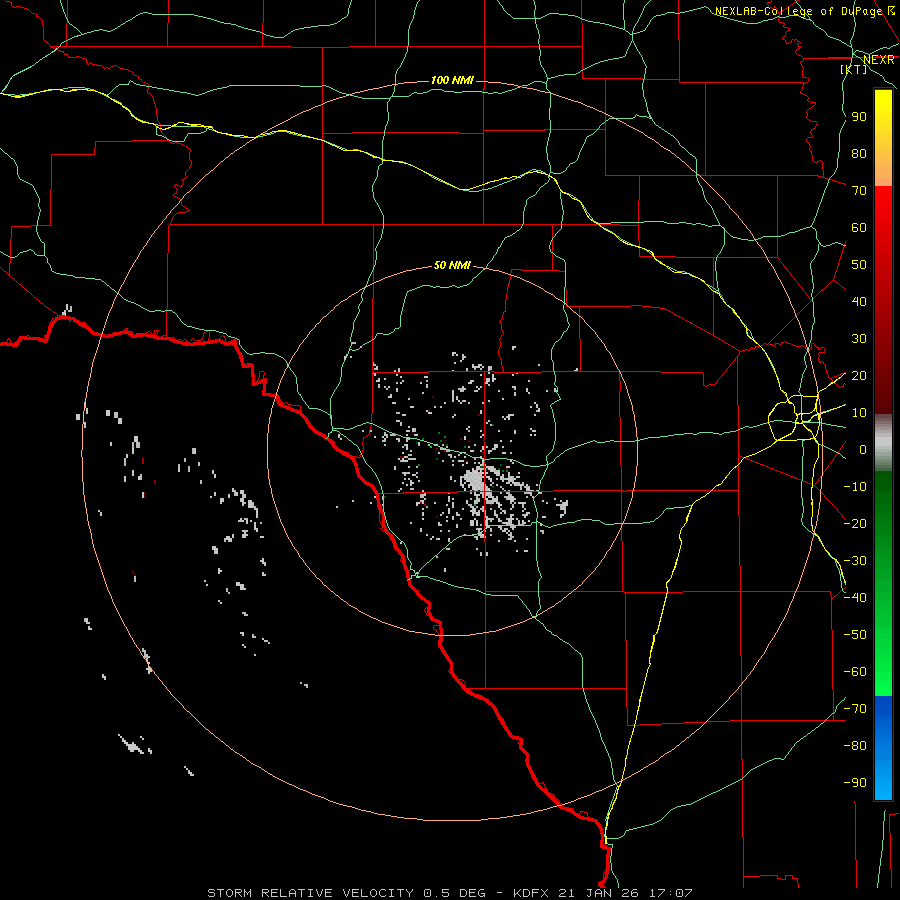
Task: Click the 80 value on velocity scale
Action: pos(859,154)
